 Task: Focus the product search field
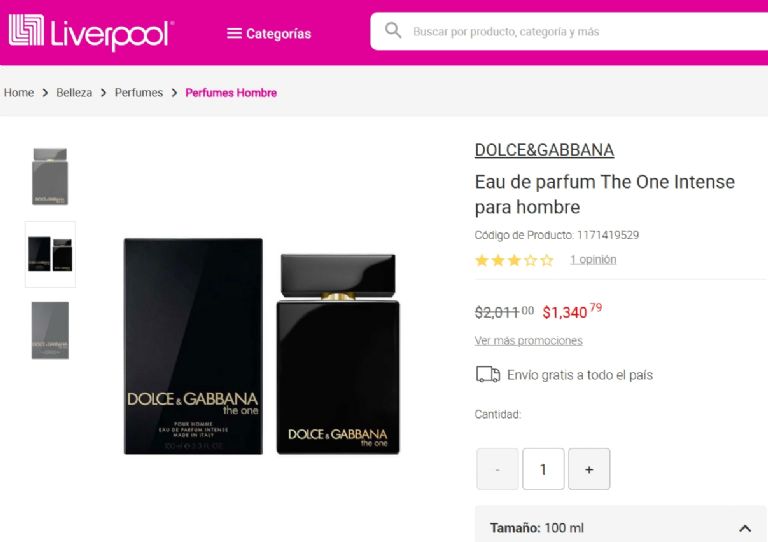(x=568, y=31)
